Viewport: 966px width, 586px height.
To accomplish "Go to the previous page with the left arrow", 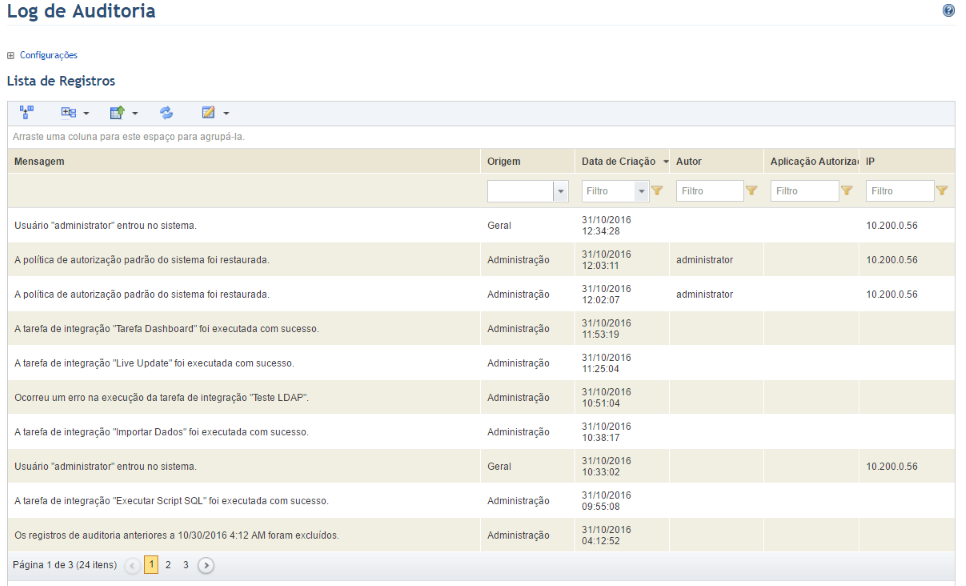I will point(132,565).
